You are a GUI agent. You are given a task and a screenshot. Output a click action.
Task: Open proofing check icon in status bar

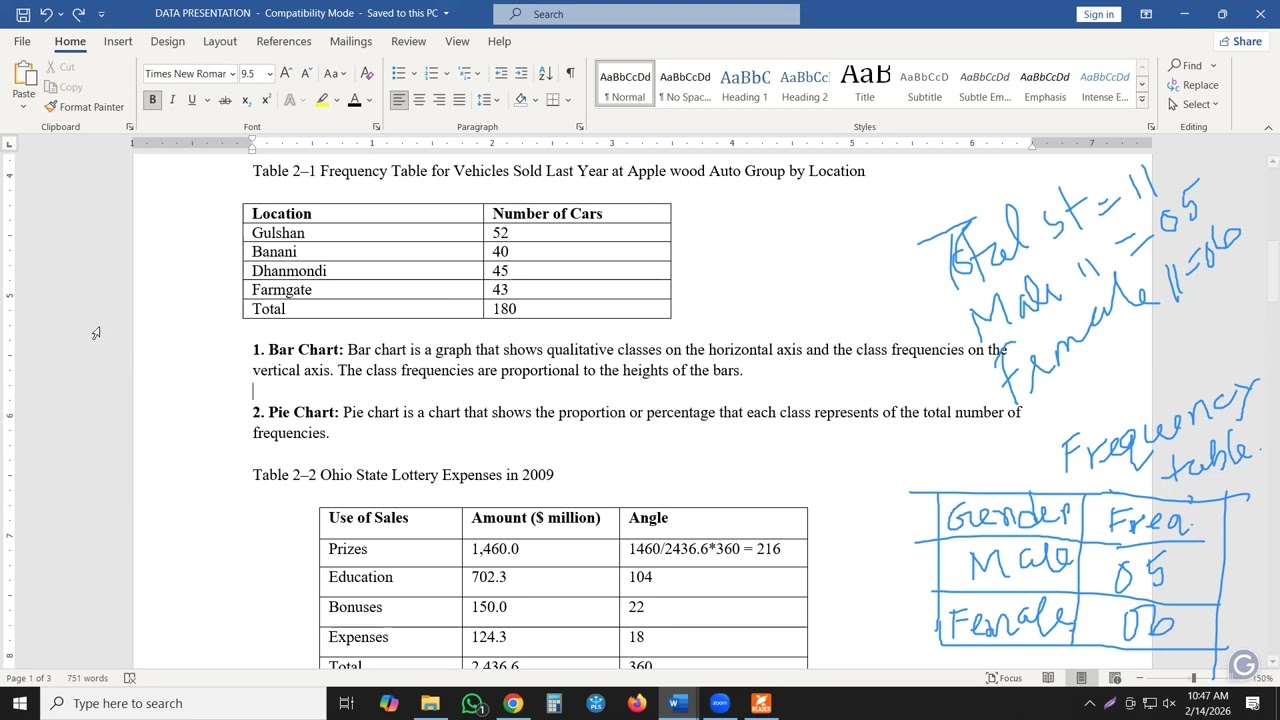pos(129,678)
